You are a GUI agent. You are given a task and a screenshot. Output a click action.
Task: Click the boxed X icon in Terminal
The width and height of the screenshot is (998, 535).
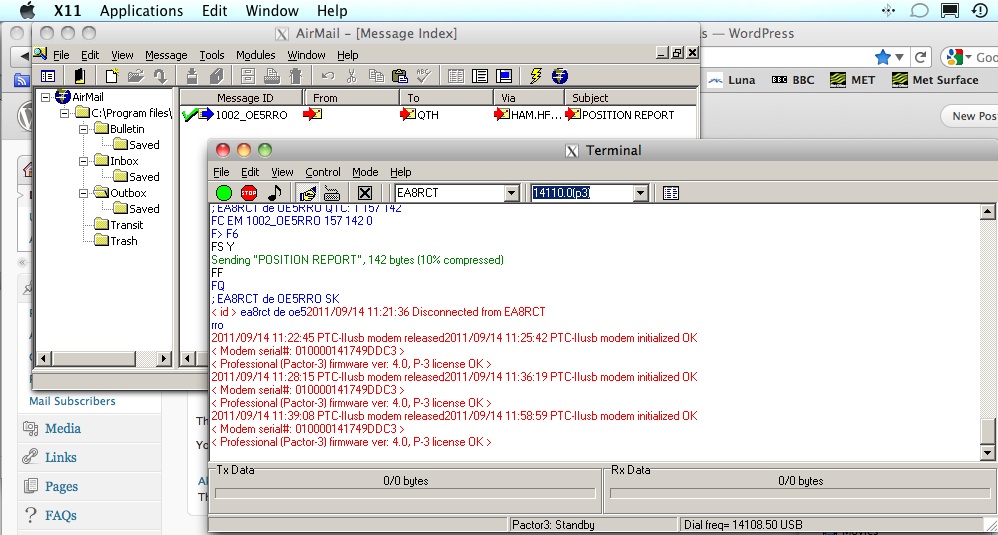pyautogui.click(x=365, y=193)
